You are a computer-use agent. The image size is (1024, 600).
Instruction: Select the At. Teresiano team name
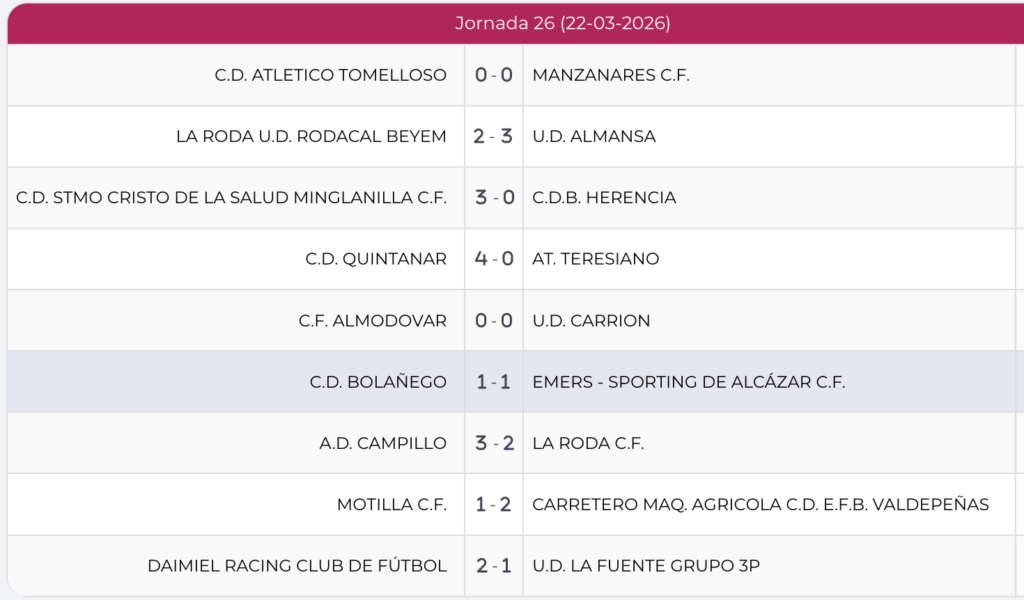pyautogui.click(x=596, y=259)
